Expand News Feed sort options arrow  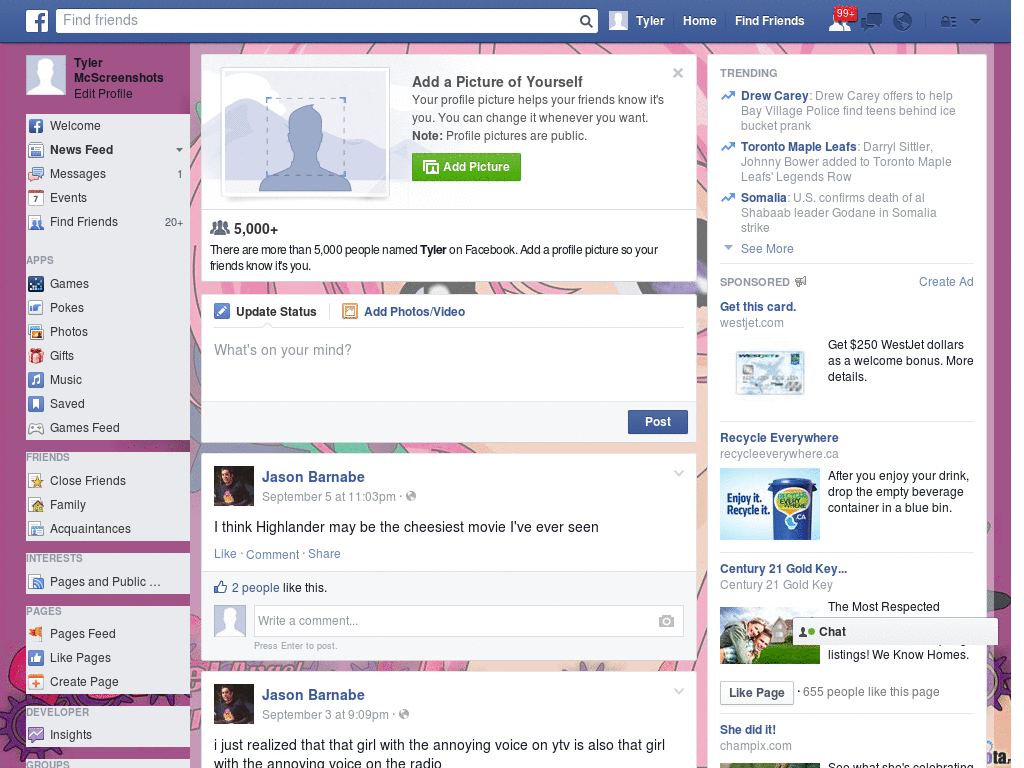click(179, 150)
